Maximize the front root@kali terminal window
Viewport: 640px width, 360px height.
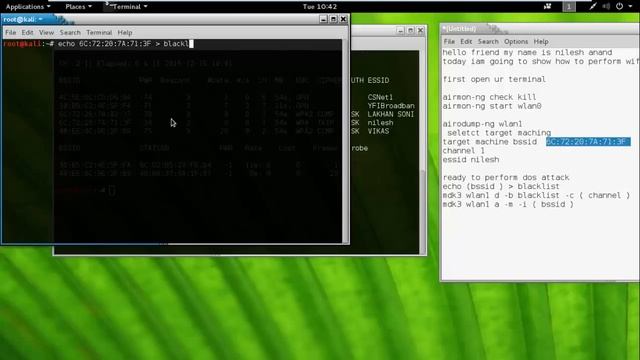pos(333,19)
